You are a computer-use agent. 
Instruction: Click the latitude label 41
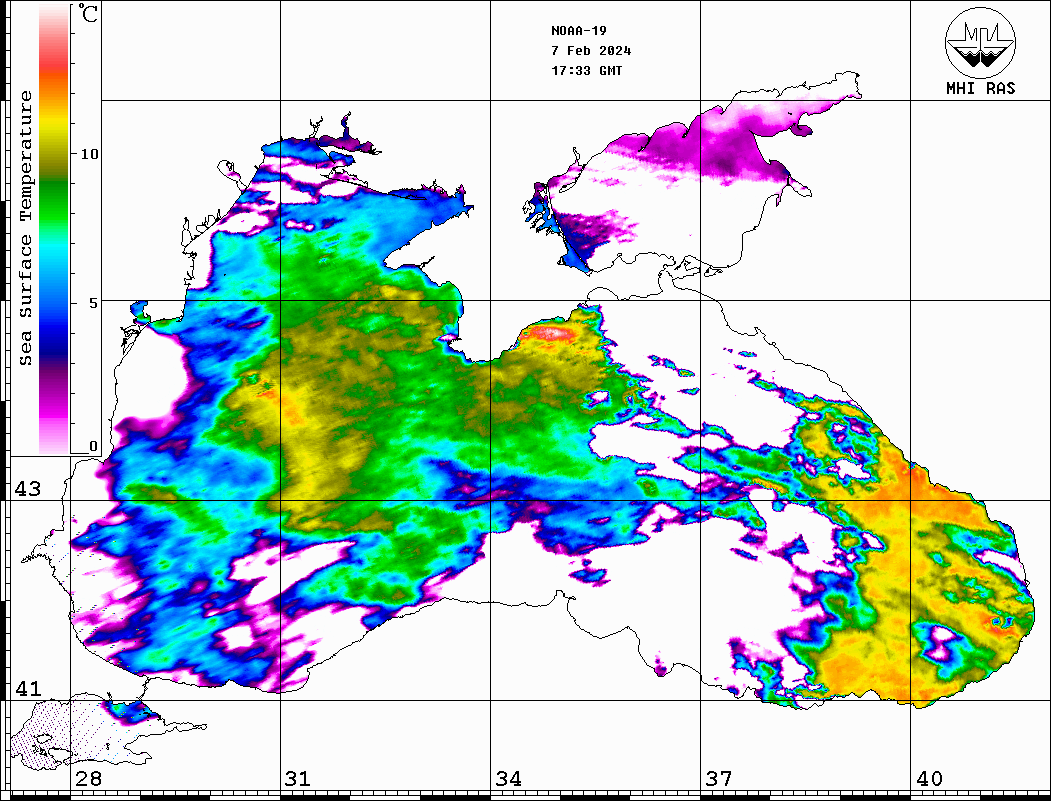(x=28, y=688)
